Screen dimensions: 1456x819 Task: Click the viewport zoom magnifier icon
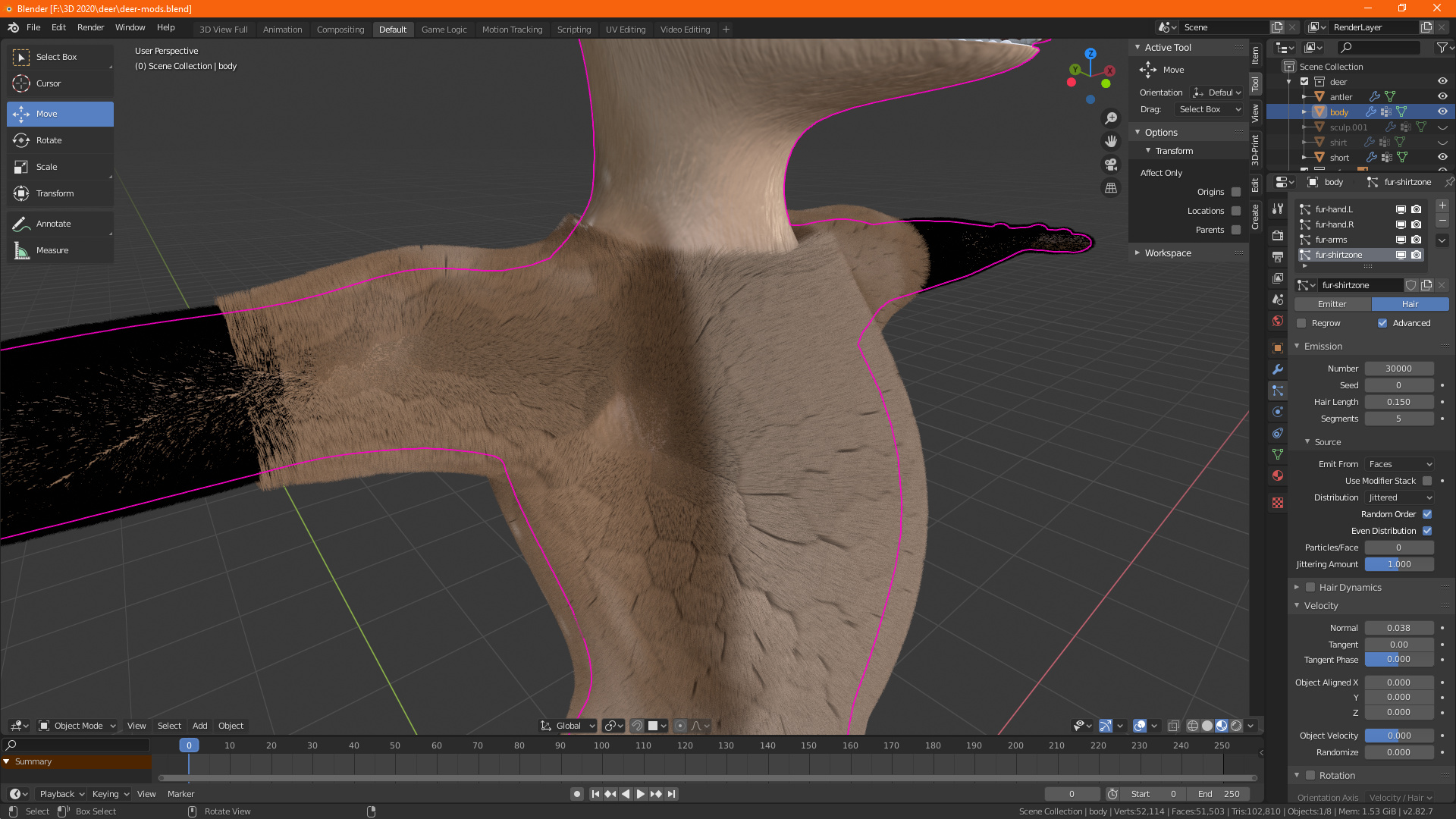pyautogui.click(x=1111, y=118)
